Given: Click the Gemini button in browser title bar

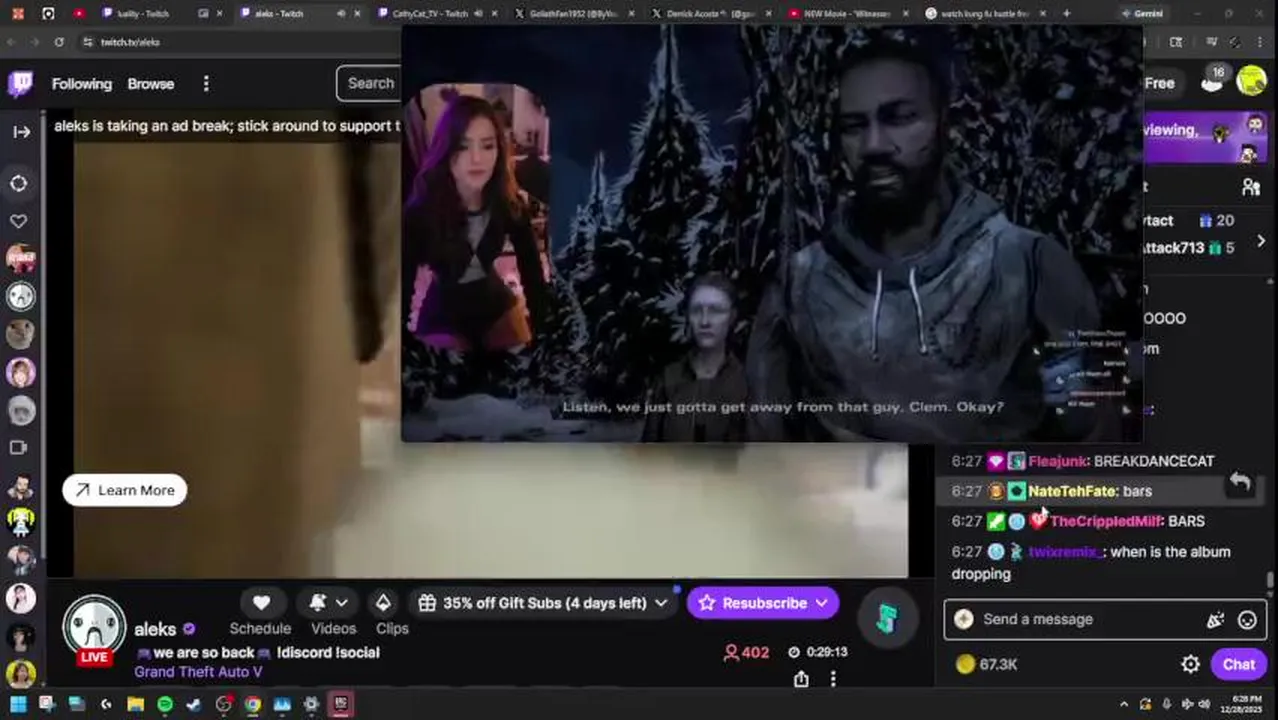Looking at the screenshot, I should 1140,13.
